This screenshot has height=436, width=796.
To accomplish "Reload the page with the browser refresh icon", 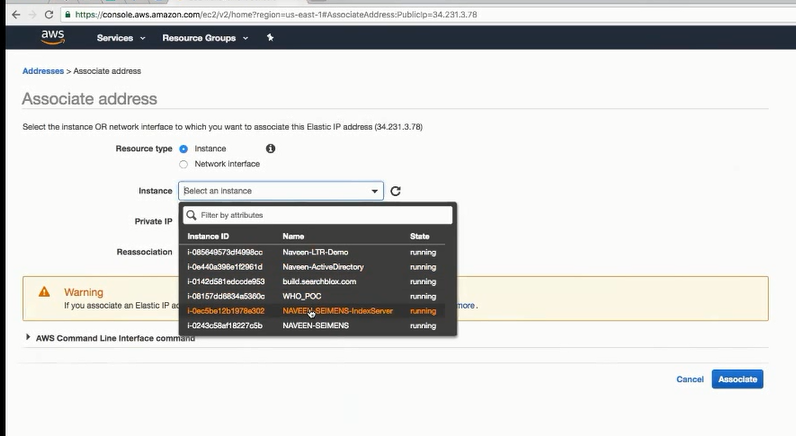I will 49,15.
